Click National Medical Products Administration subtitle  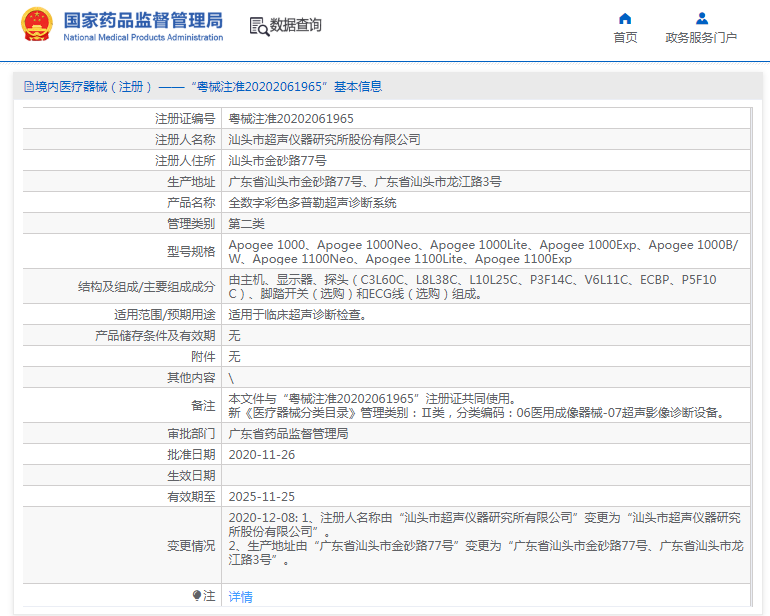(143, 37)
